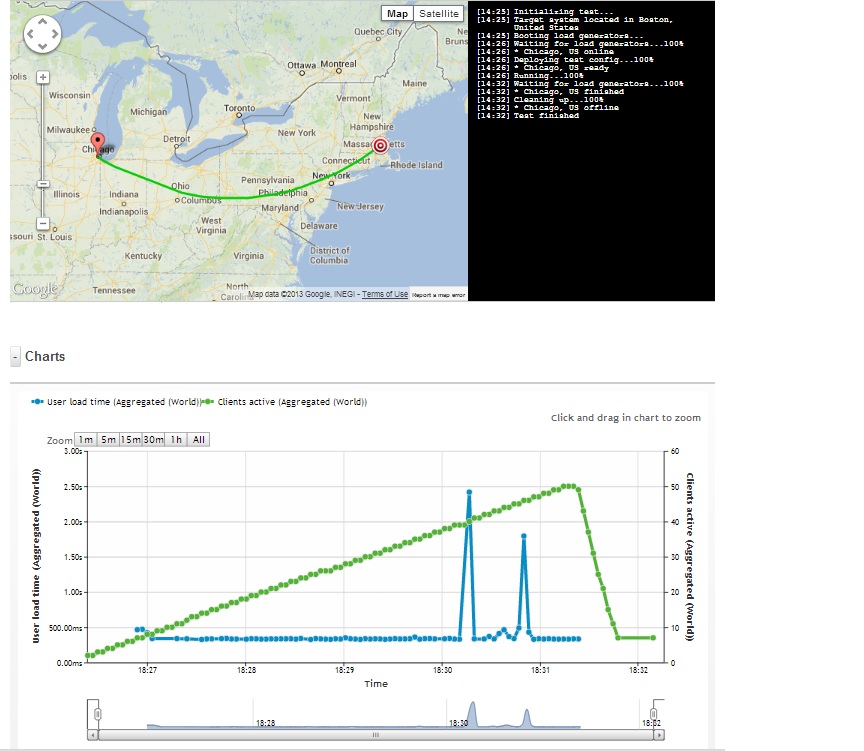Click the Boston target bullseye marker

380,145
